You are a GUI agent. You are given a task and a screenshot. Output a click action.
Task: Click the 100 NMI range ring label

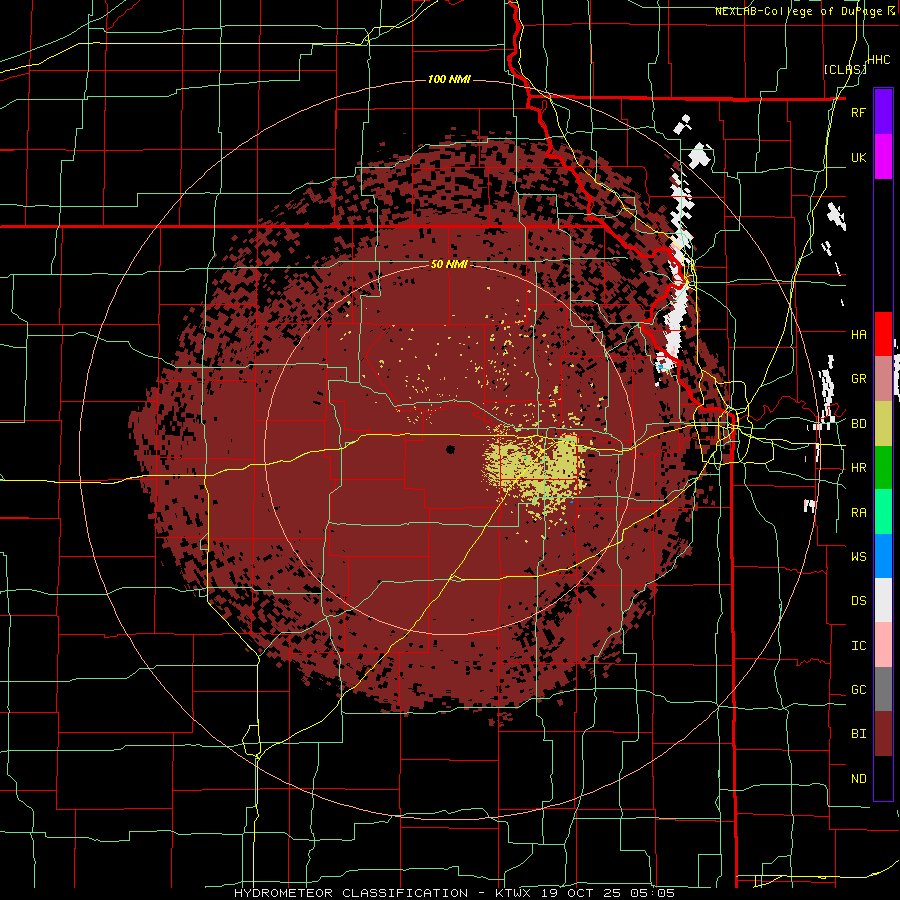pyautogui.click(x=449, y=79)
